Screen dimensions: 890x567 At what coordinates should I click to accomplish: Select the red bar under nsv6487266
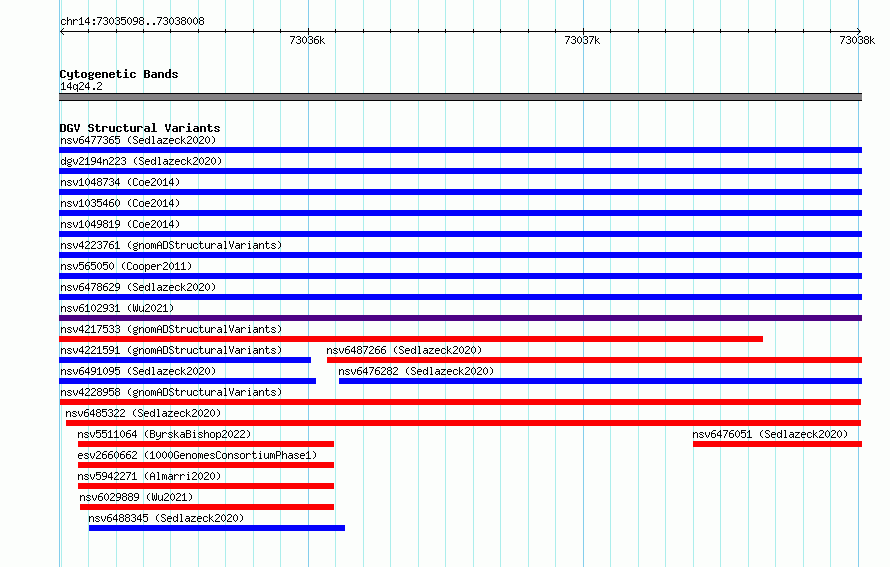click(594, 360)
